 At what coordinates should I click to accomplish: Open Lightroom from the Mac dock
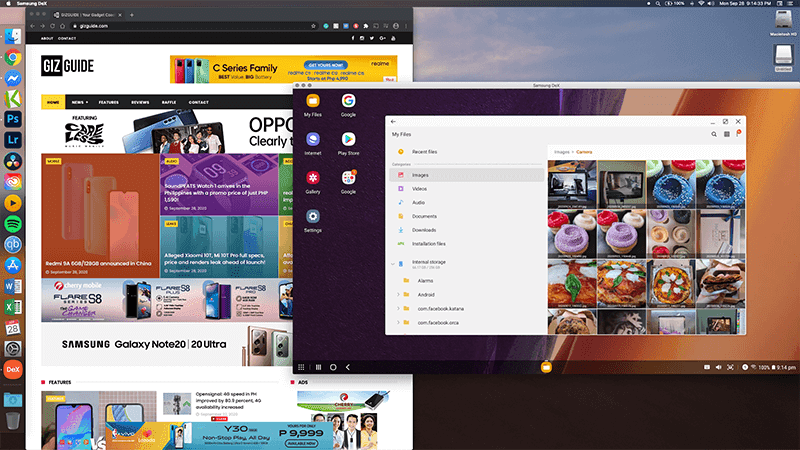pos(13,140)
